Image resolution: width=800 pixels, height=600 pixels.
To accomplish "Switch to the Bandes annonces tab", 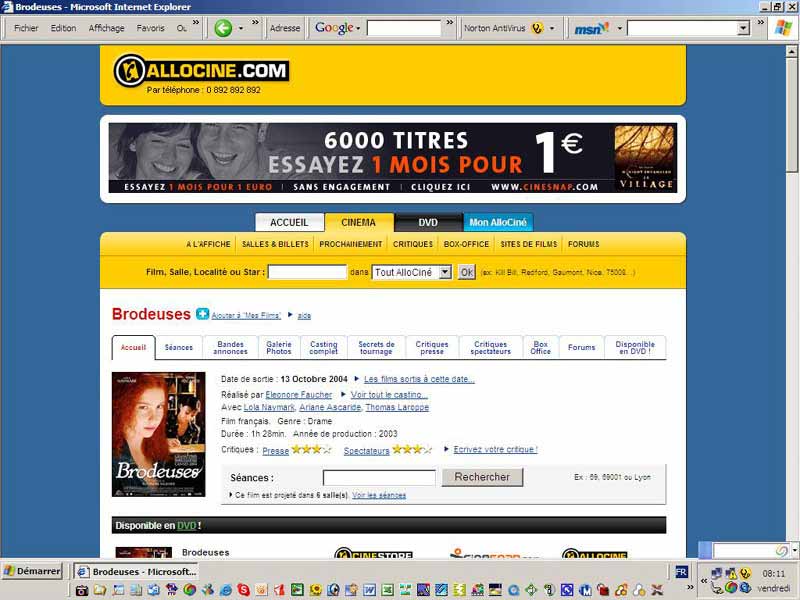I will (230, 348).
